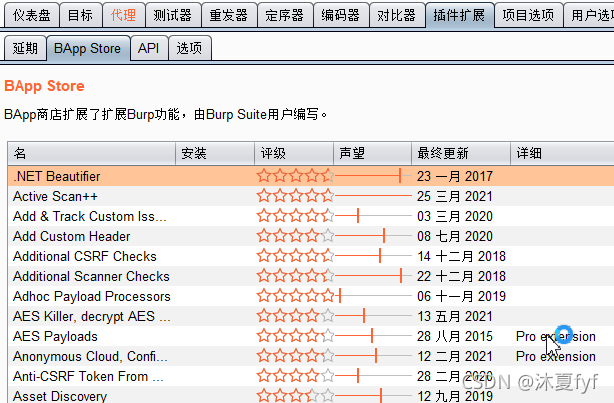Click date 25 三月 2021 cell
Image resolution: width=614 pixels, height=403 pixels.
(455, 196)
